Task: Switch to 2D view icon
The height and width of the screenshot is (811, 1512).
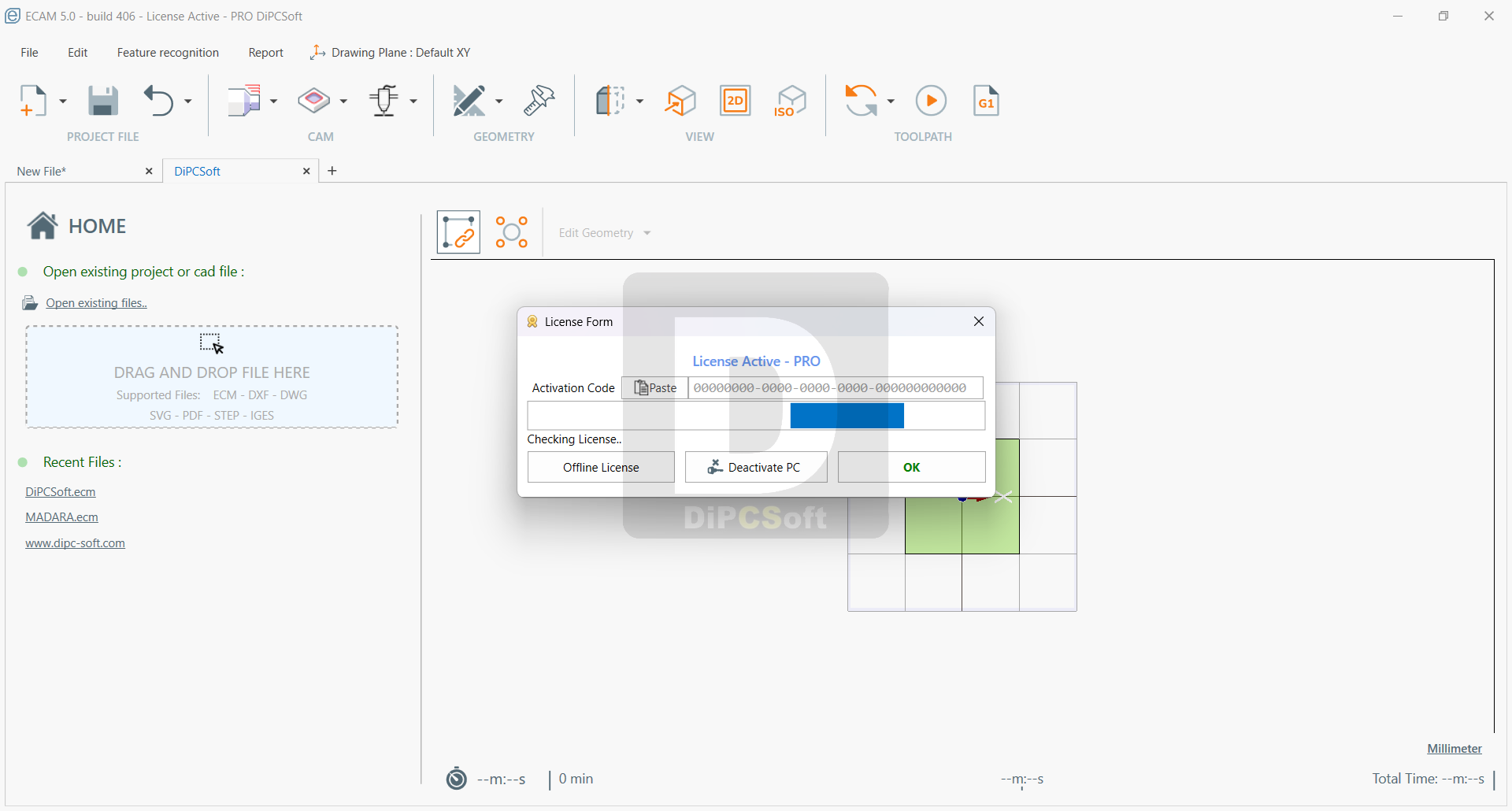Action: point(736,101)
